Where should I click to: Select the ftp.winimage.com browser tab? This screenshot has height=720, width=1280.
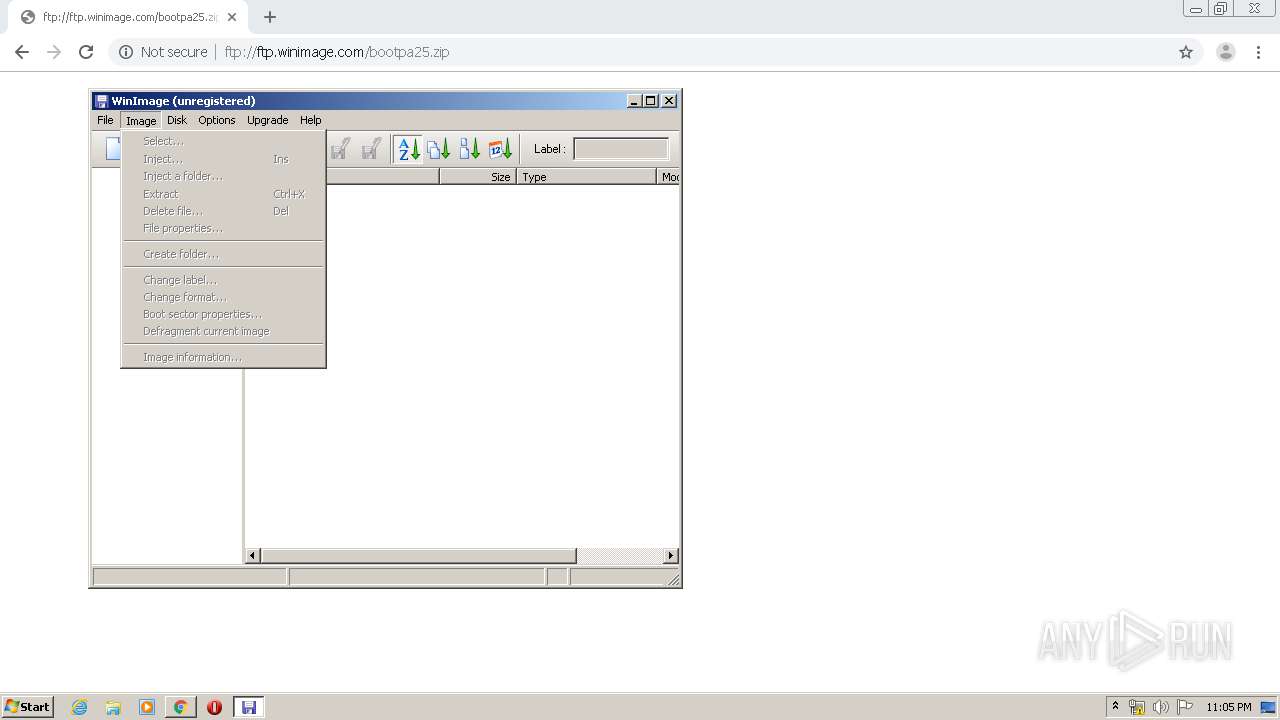tap(130, 17)
